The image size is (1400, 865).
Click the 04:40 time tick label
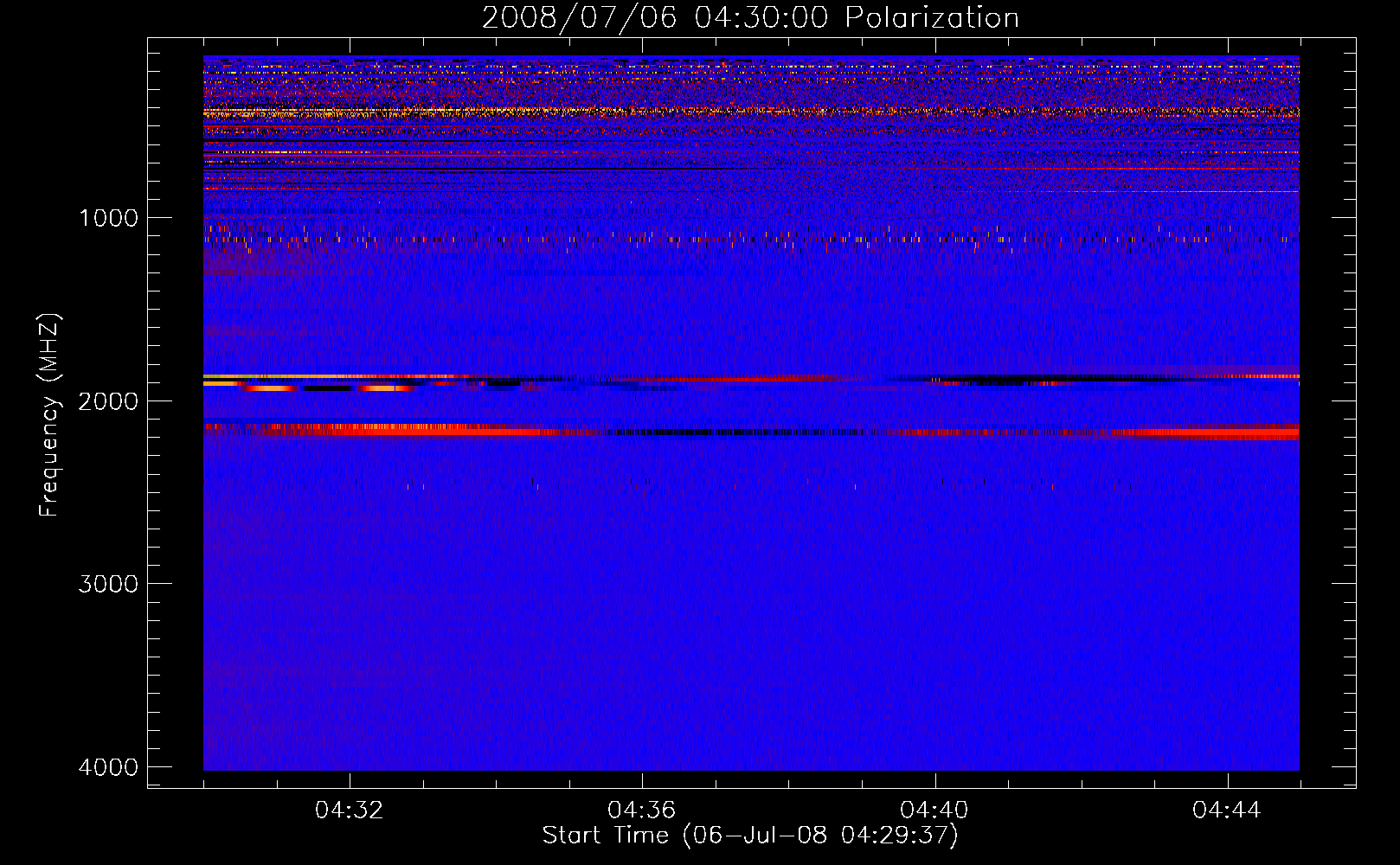click(x=934, y=811)
